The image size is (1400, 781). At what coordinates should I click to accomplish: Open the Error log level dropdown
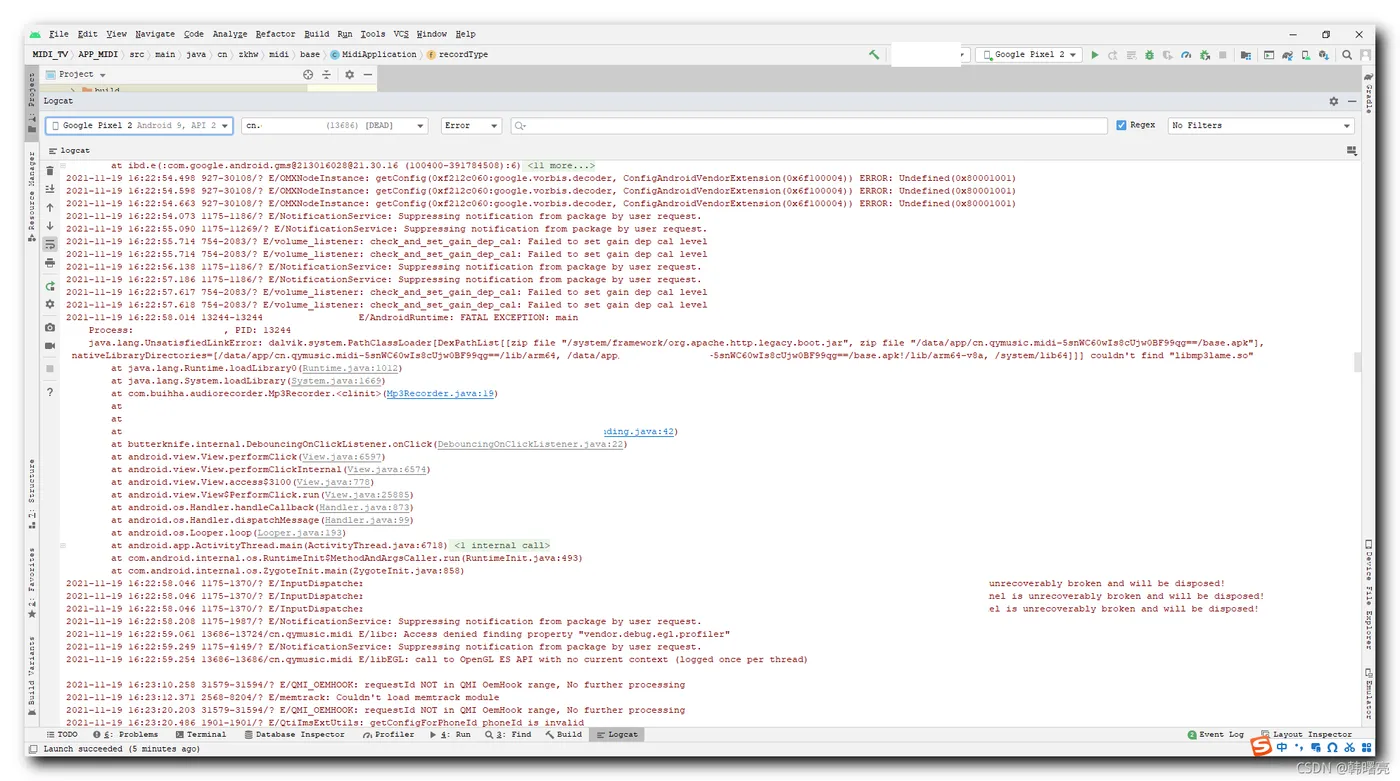(471, 125)
